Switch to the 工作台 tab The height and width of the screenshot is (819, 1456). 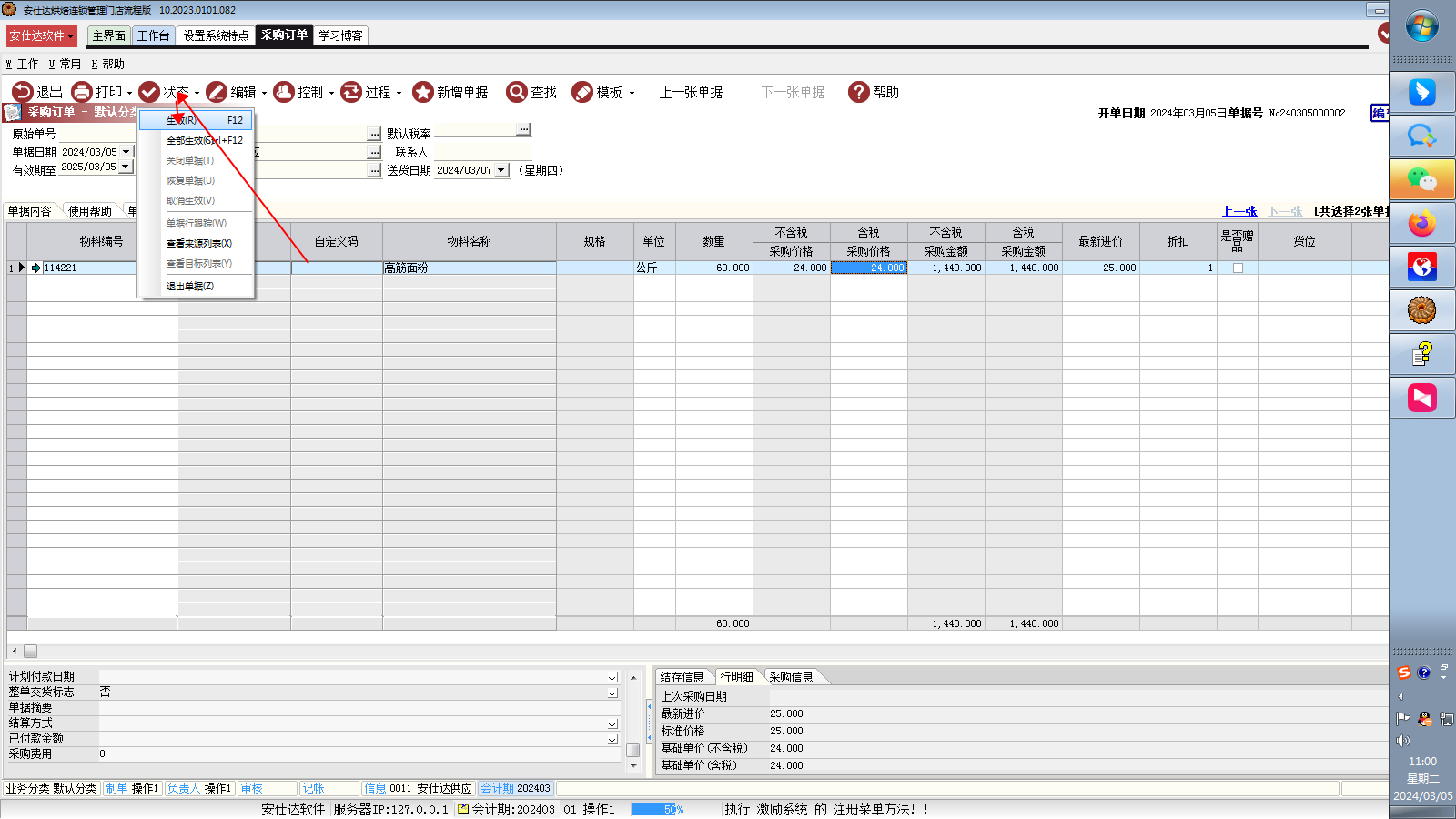pos(154,35)
